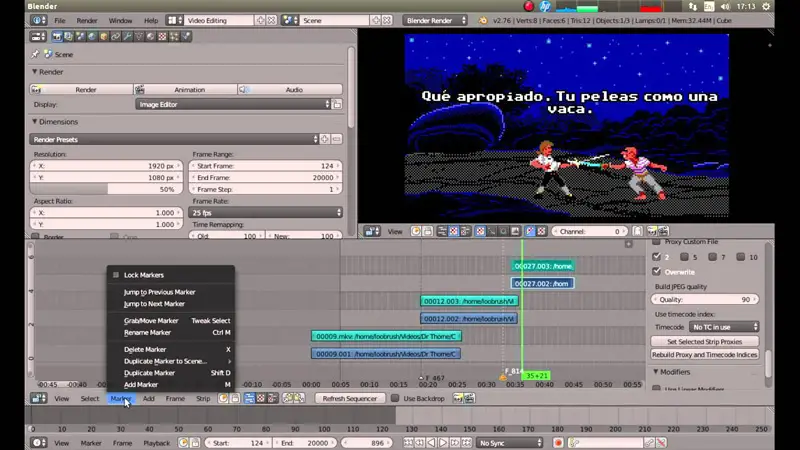The width and height of the screenshot is (800, 450).
Task: Toggle the Proxy Custom File checkbox
Action: (x=657, y=241)
